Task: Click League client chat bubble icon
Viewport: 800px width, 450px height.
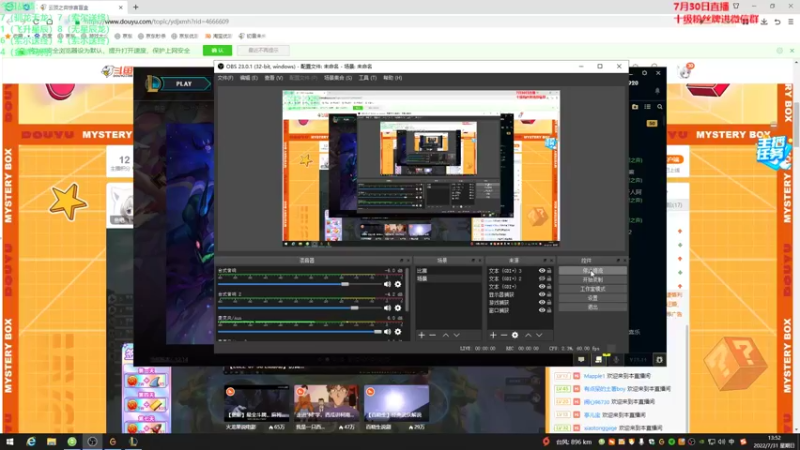Action: pyautogui.click(x=581, y=360)
